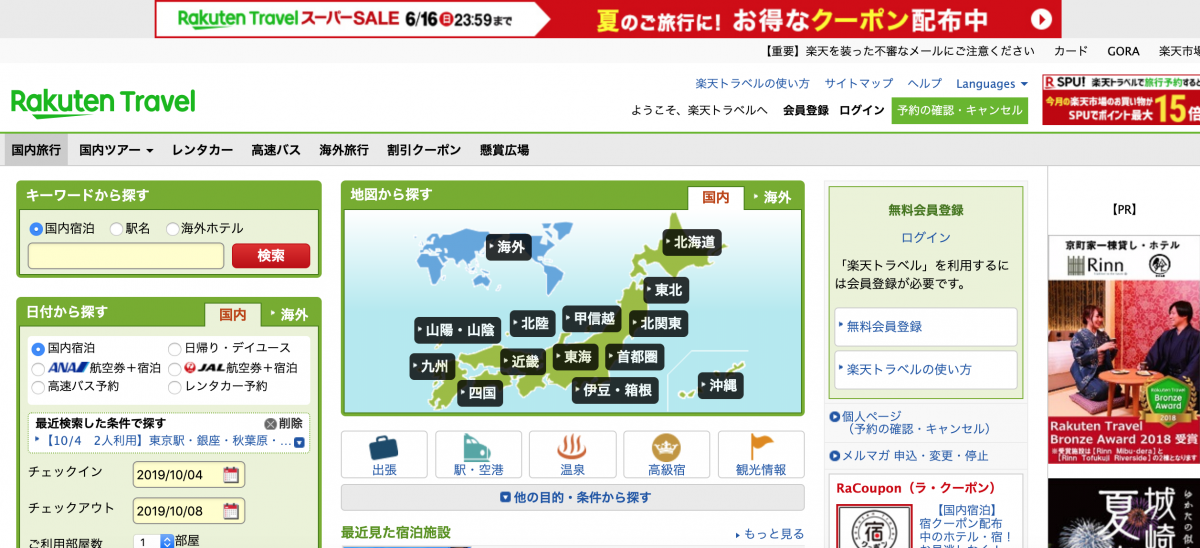Open 無料会員登録 box link
This screenshot has width=1200, height=548.
click(x=926, y=326)
